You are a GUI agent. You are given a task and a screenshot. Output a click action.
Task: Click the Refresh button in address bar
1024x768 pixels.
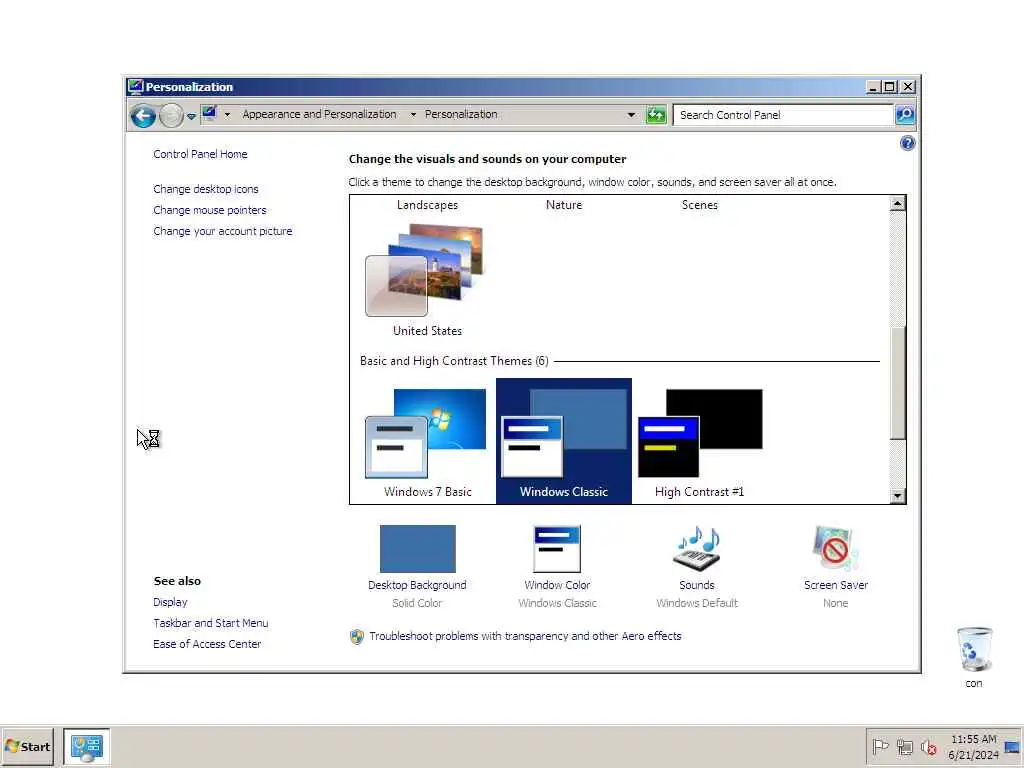pyautogui.click(x=656, y=115)
